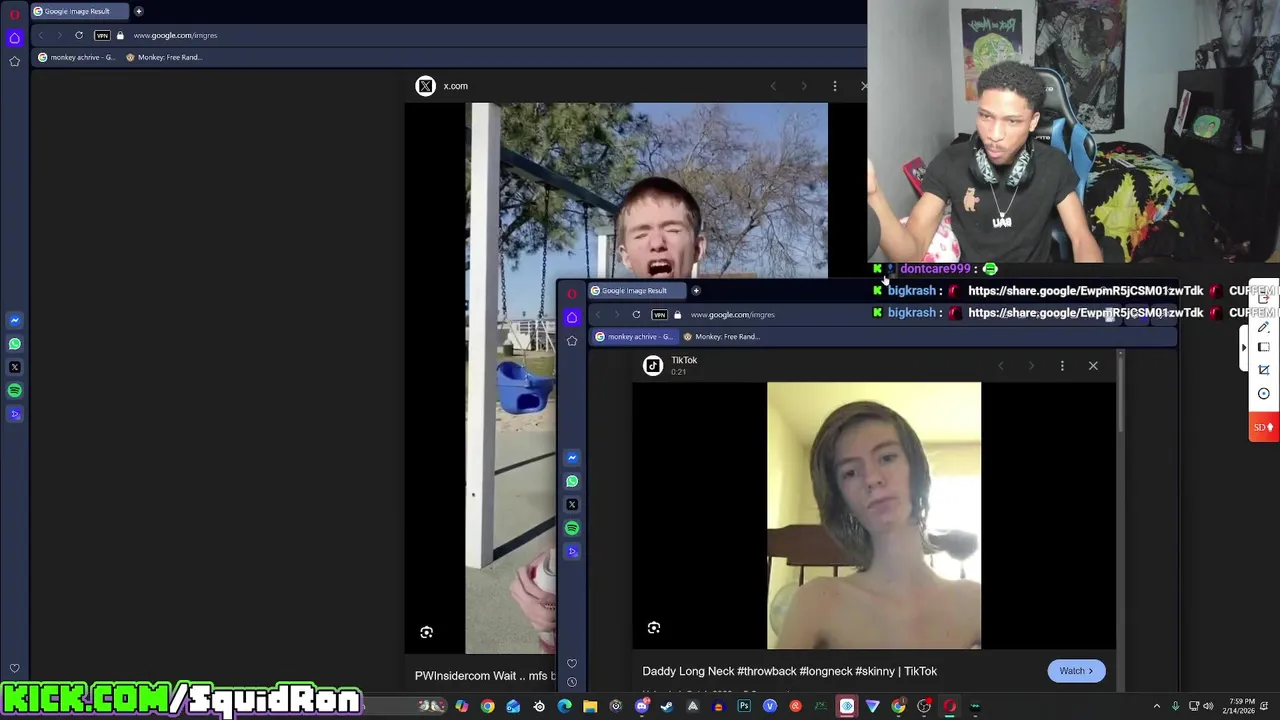Open three-dot menu on TikTok panel
This screenshot has height=720, width=1280.
(x=1062, y=366)
